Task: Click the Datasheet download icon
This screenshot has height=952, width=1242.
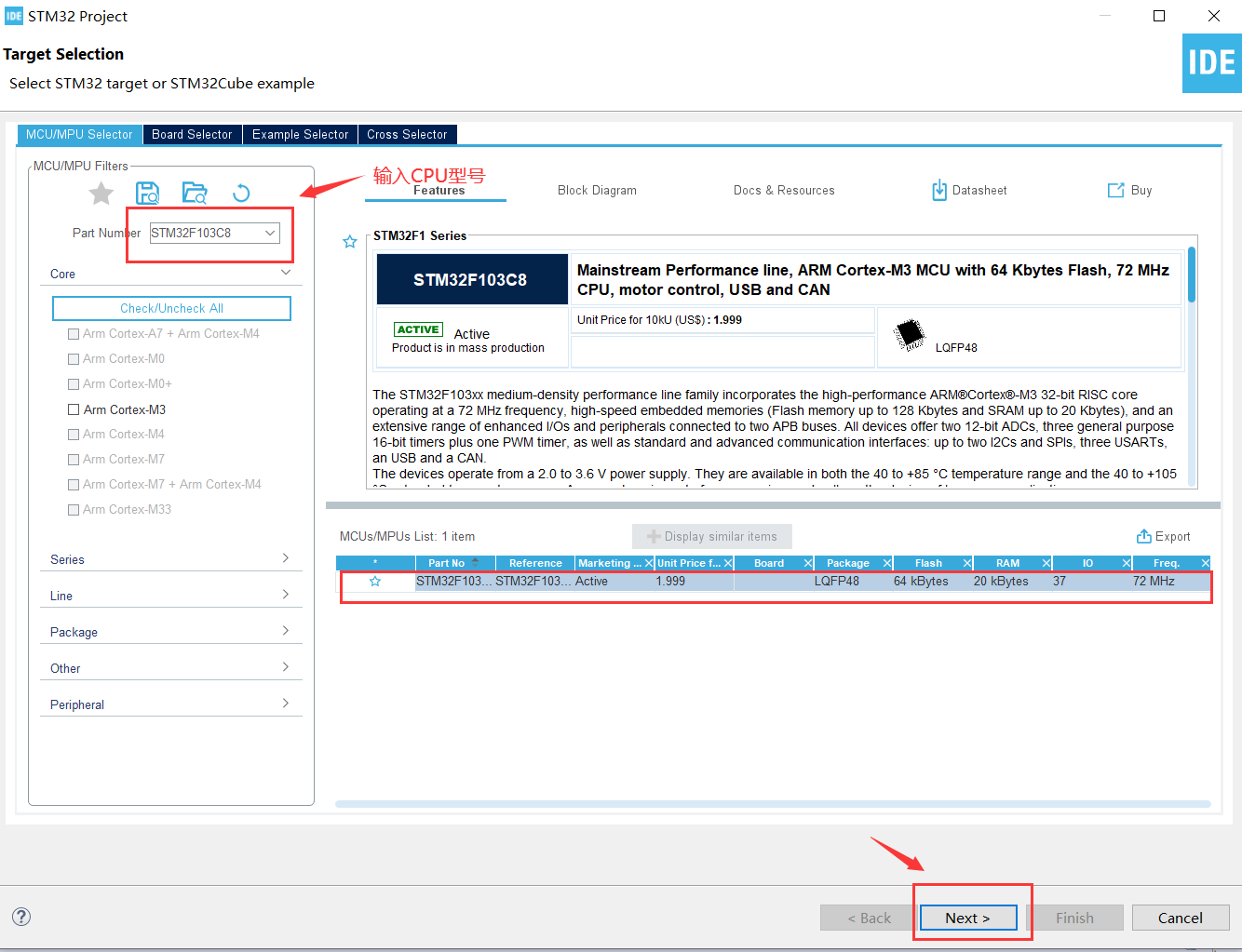Action: click(x=939, y=190)
